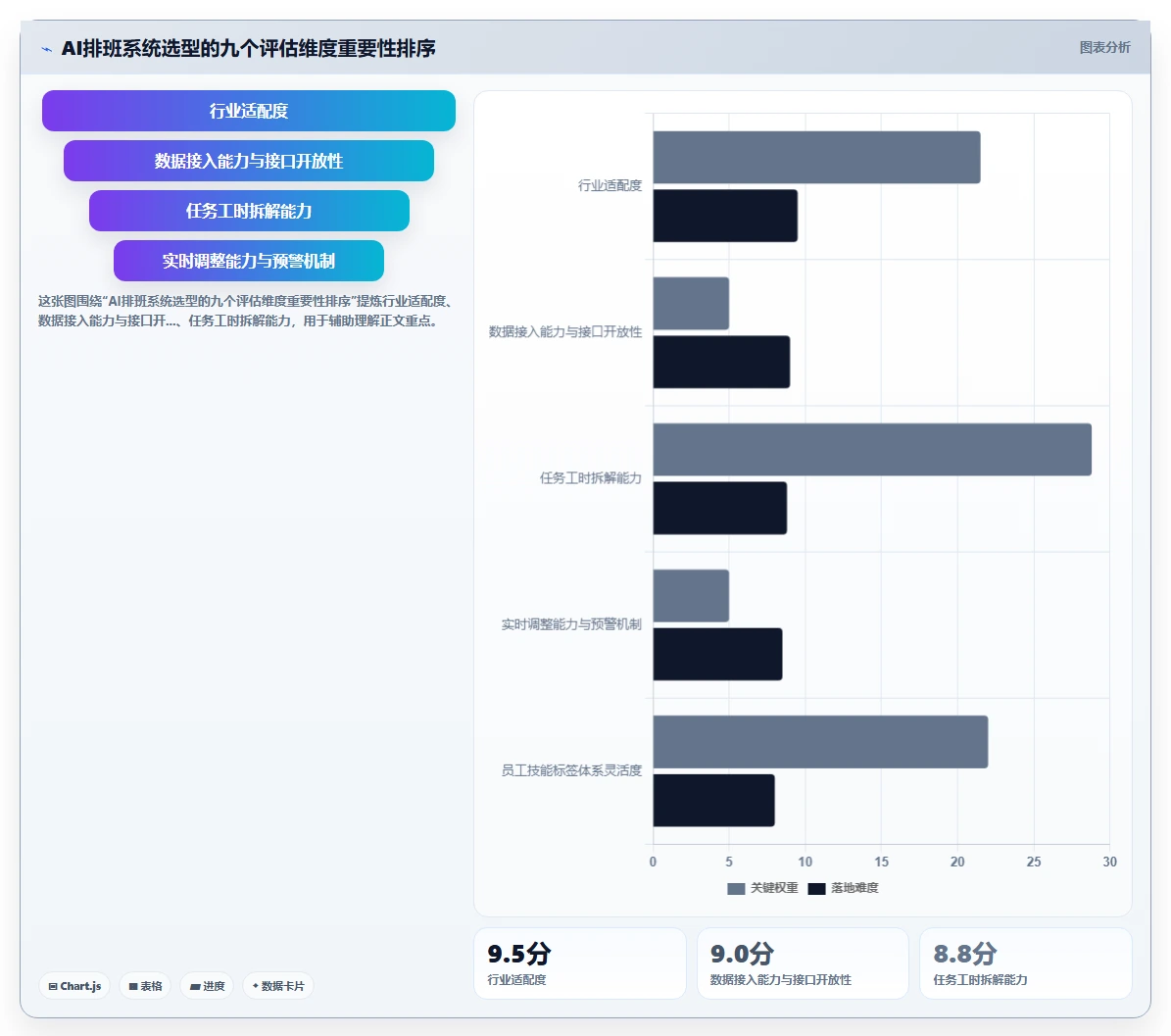Click the 9.5分 行业适配度 score card
Screen dimensions: 1171x1036
(579, 963)
